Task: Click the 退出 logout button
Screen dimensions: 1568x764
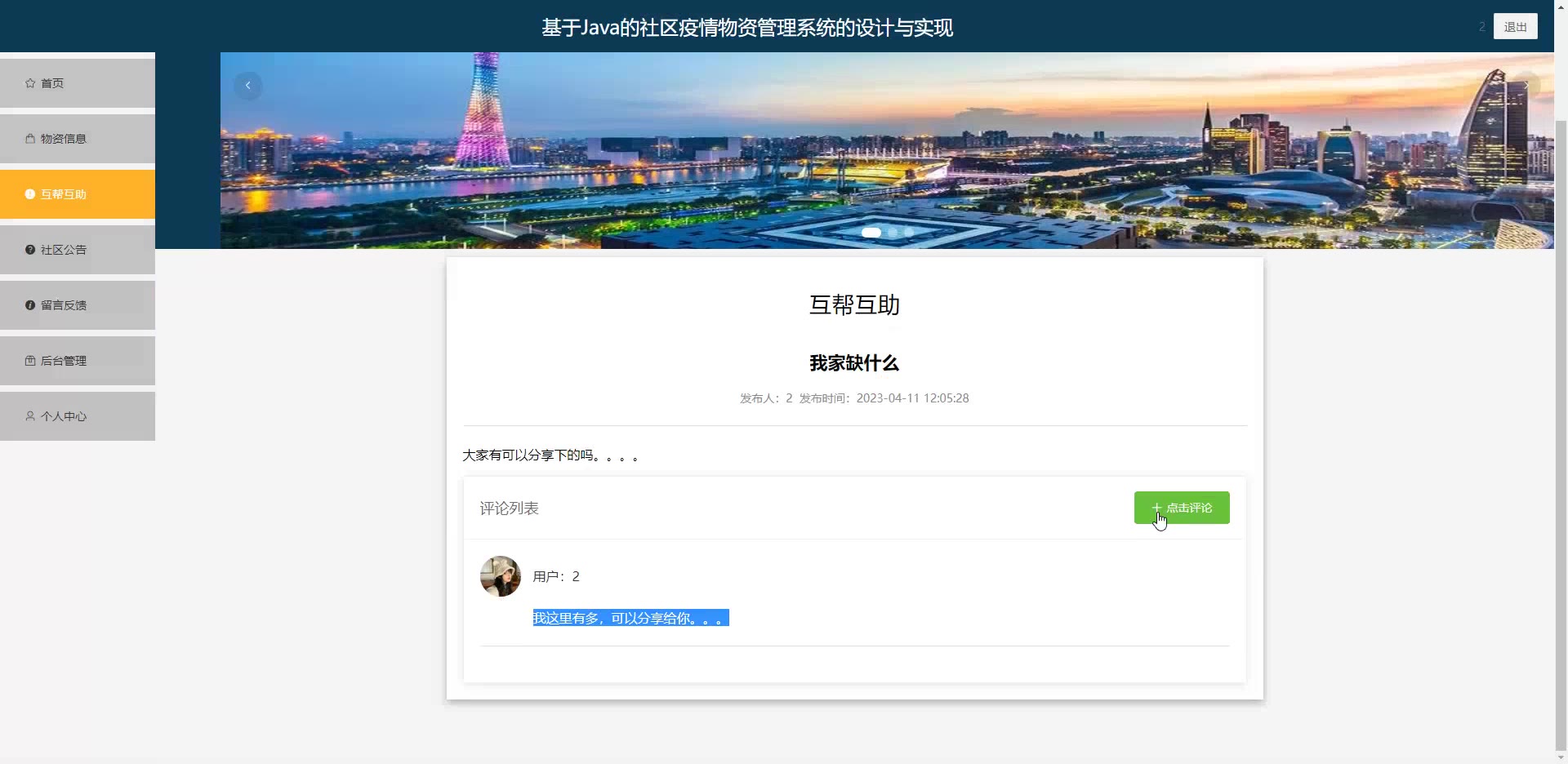Action: click(x=1516, y=27)
